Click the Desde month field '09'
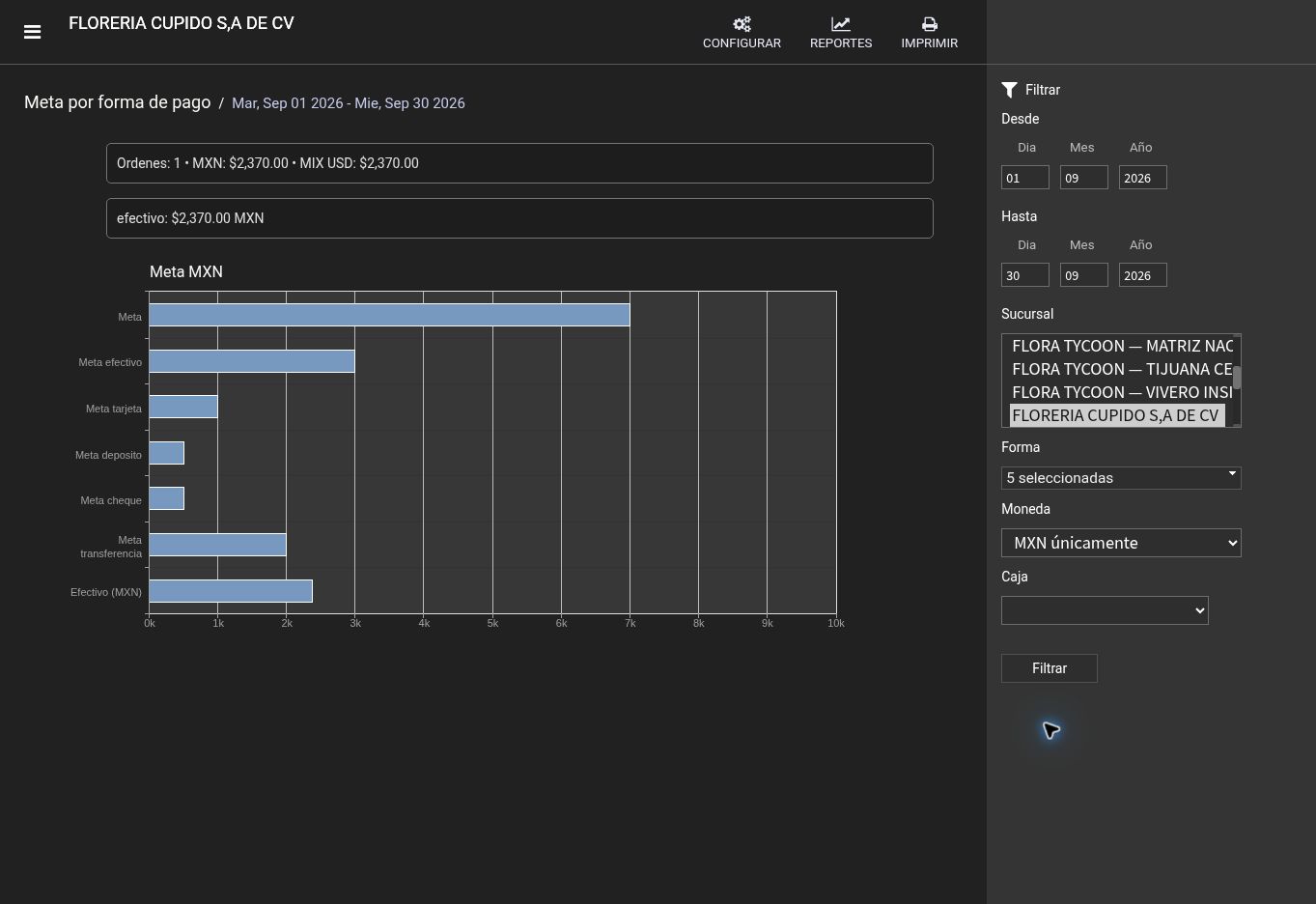Screen dimensions: 1316x904 click(1084, 178)
